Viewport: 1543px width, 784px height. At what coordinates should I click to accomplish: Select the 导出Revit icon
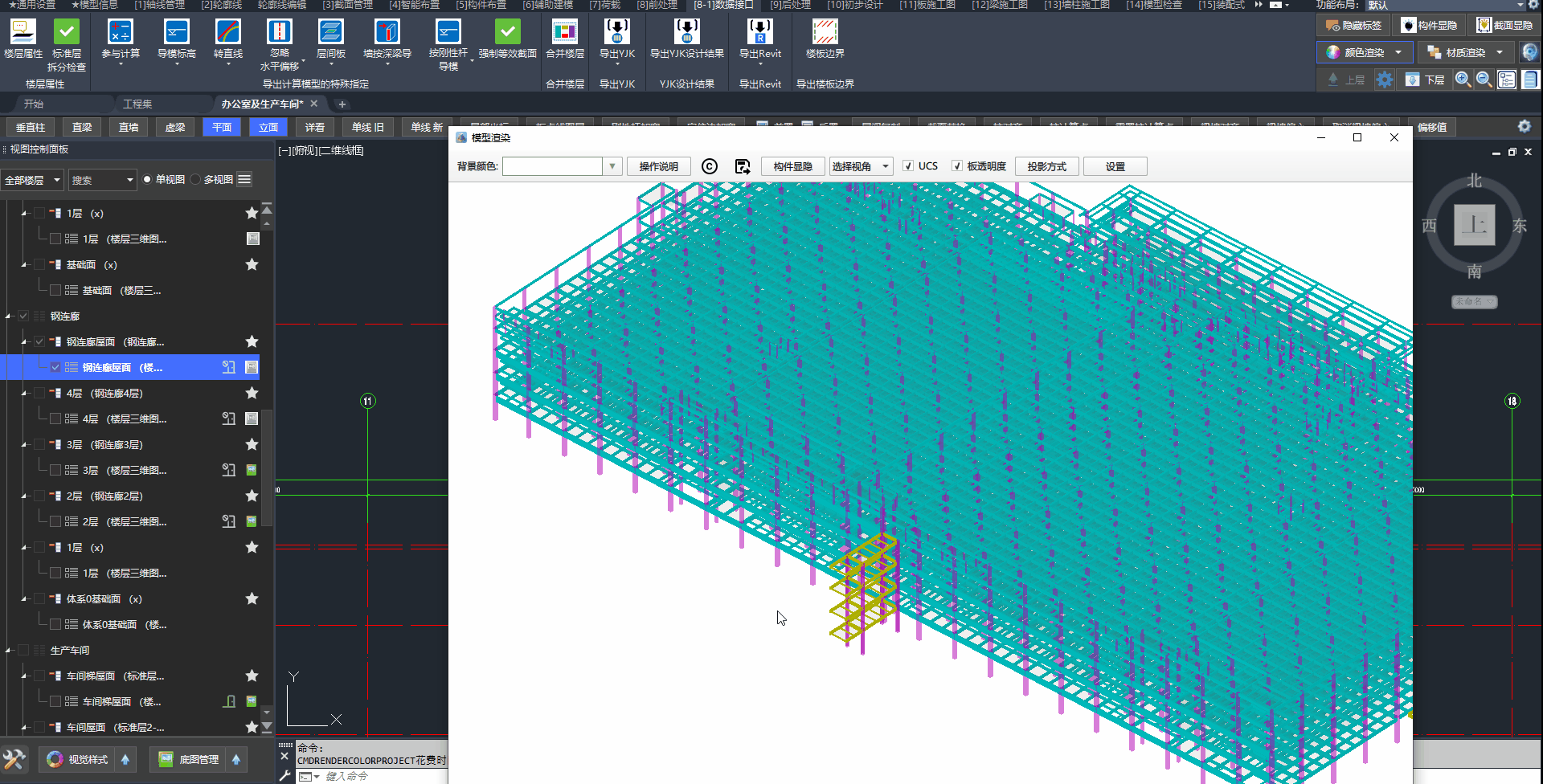(x=759, y=33)
